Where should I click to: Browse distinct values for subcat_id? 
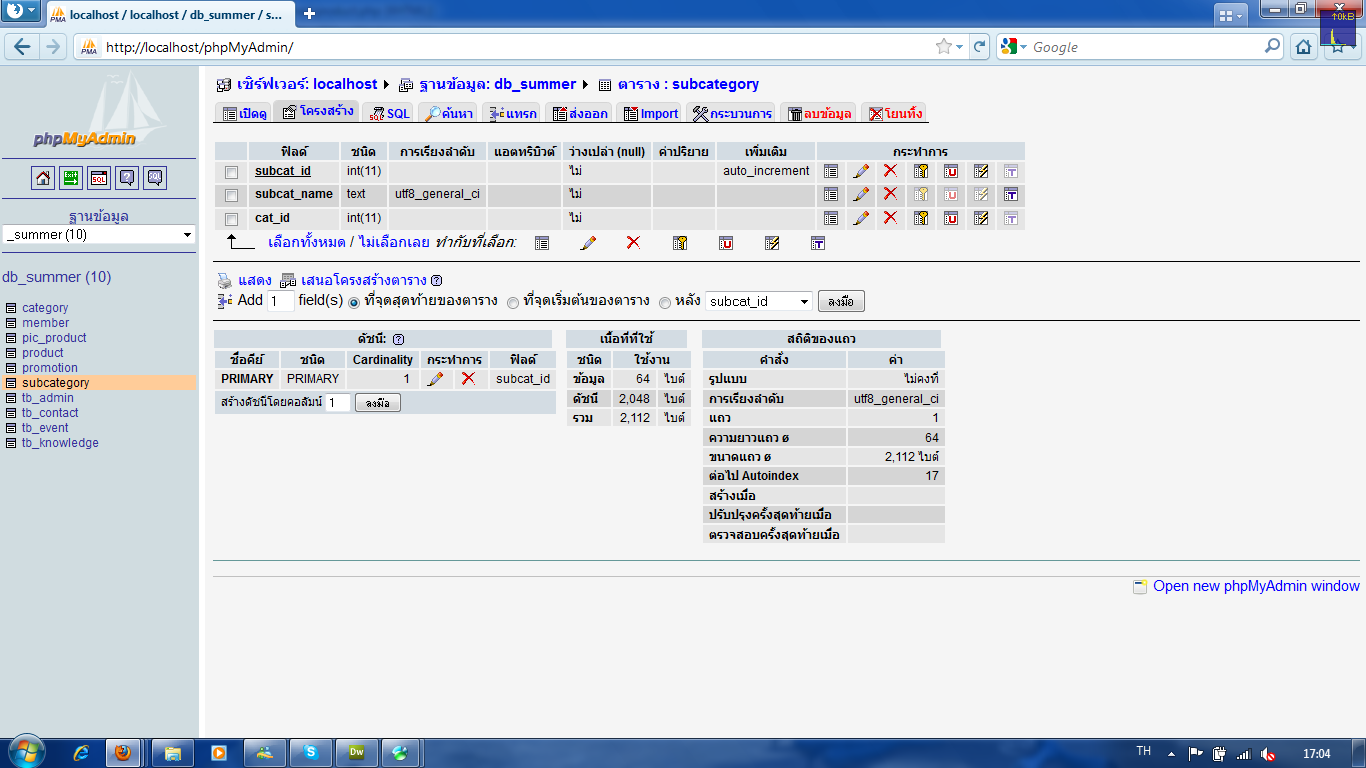click(x=831, y=171)
